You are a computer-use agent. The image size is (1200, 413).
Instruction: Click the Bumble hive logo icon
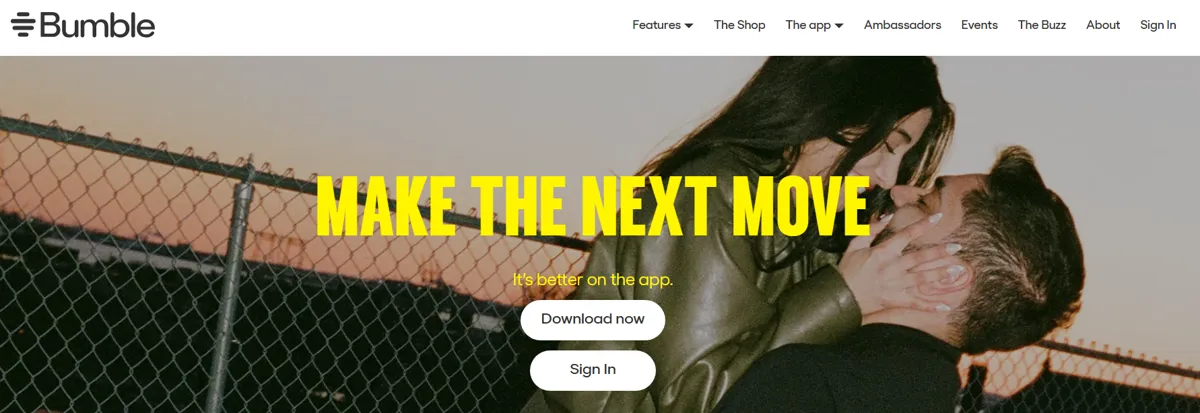click(x=23, y=24)
